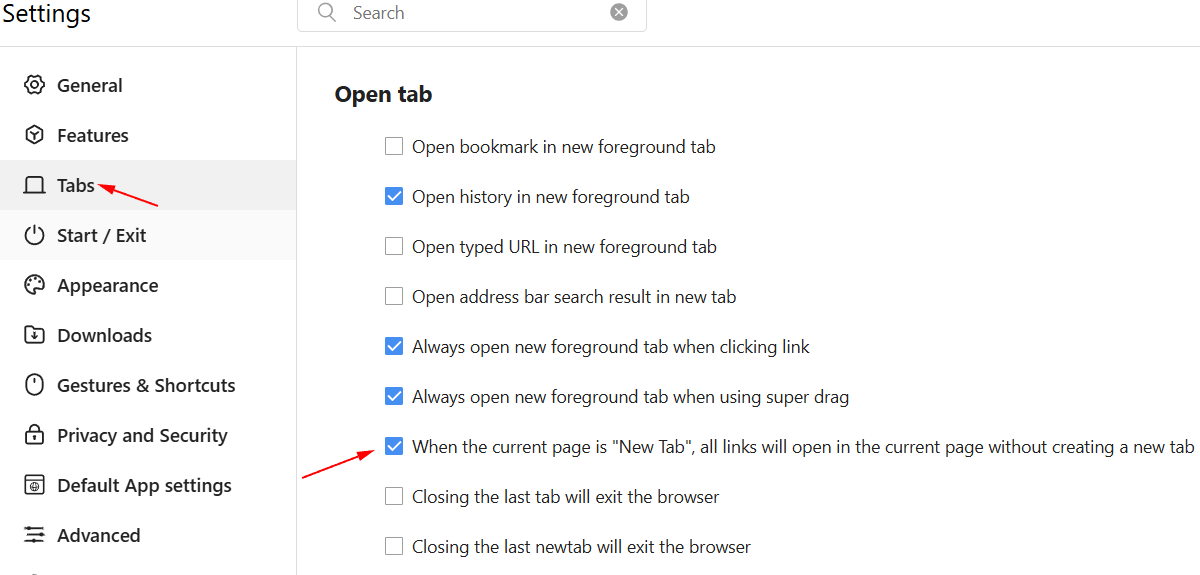This screenshot has height=575, width=1200.
Task: Click the Start / Exit power icon
Action: coord(35,235)
